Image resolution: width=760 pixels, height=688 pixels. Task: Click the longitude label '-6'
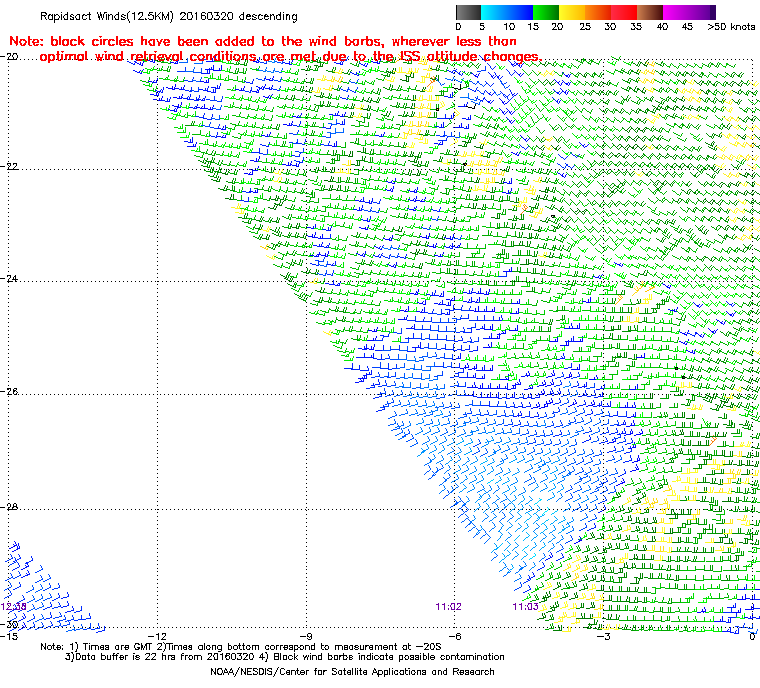454,636
